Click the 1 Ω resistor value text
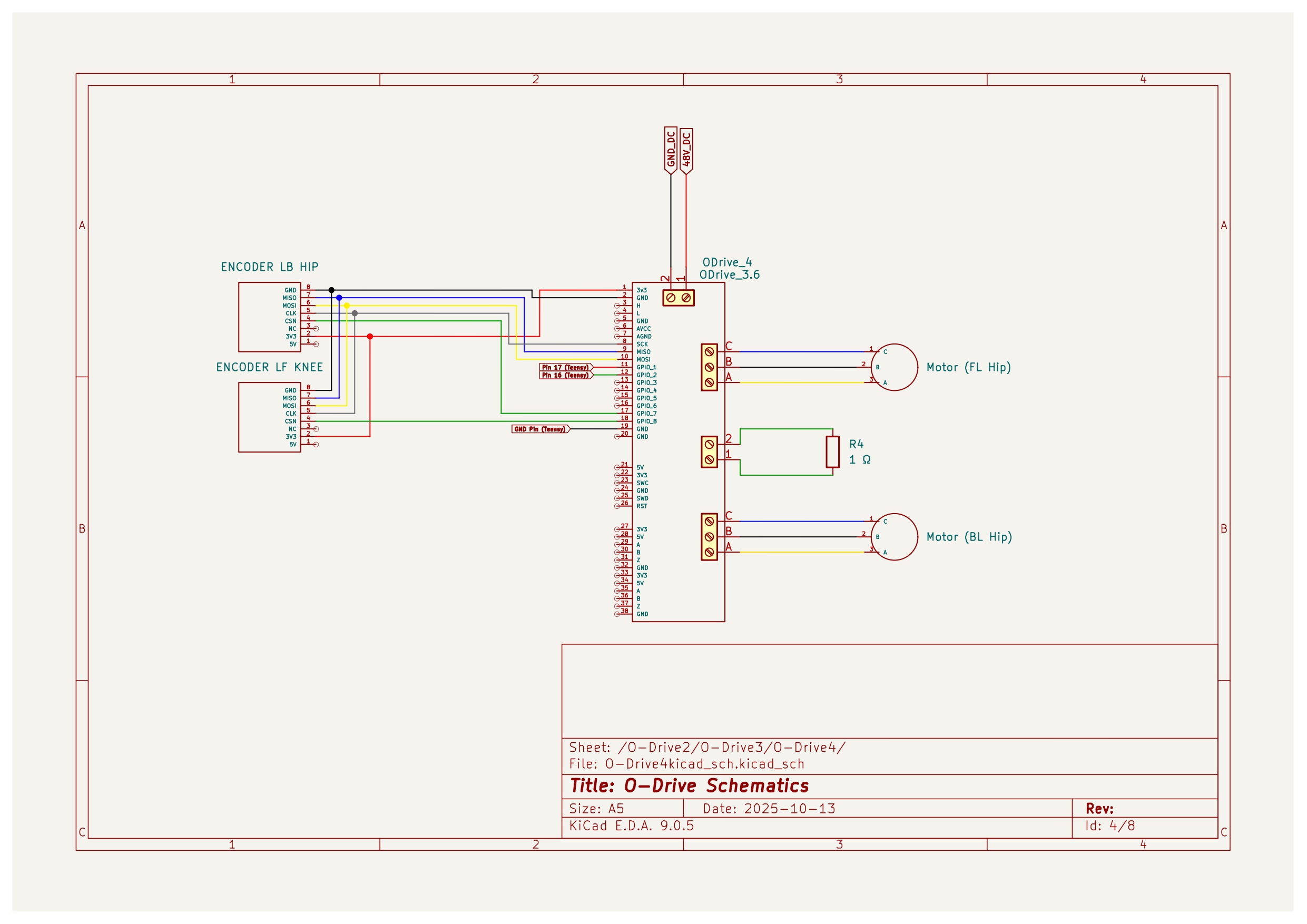Viewport: 1307px width, 924px height. click(x=860, y=459)
